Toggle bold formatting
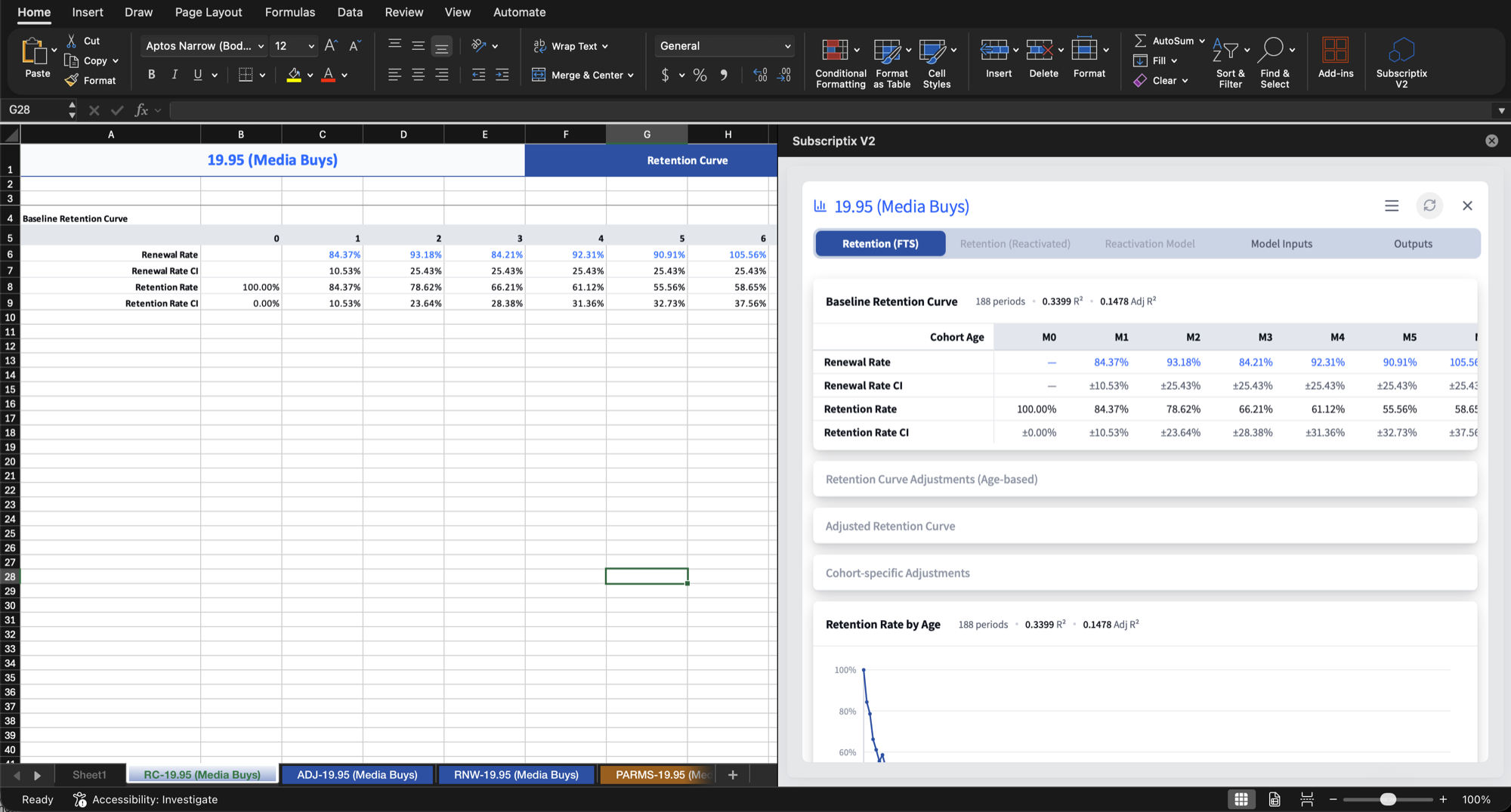 click(x=152, y=75)
